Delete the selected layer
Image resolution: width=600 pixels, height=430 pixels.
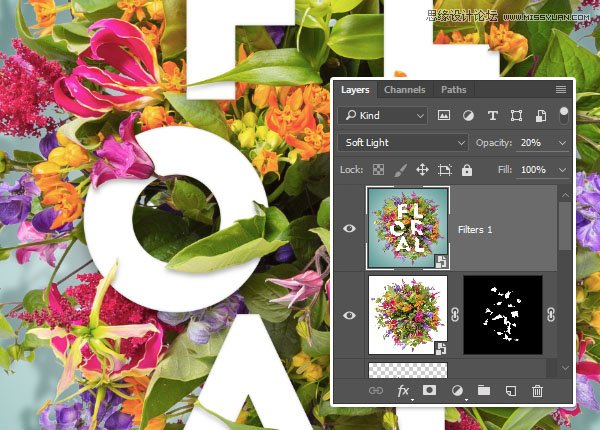point(537,391)
